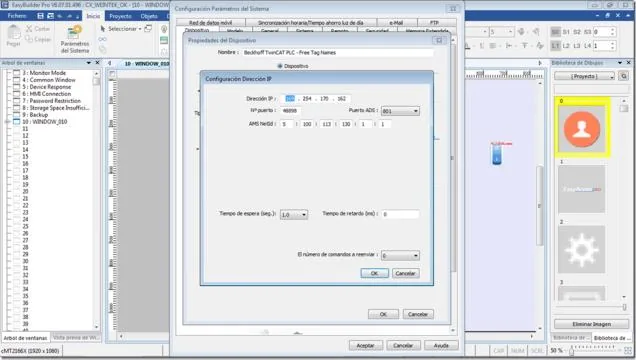Image resolution: width=636 pixels, height=360 pixels.
Task: Close the Biblioteca de Dibujos panel
Action: click(x=629, y=63)
